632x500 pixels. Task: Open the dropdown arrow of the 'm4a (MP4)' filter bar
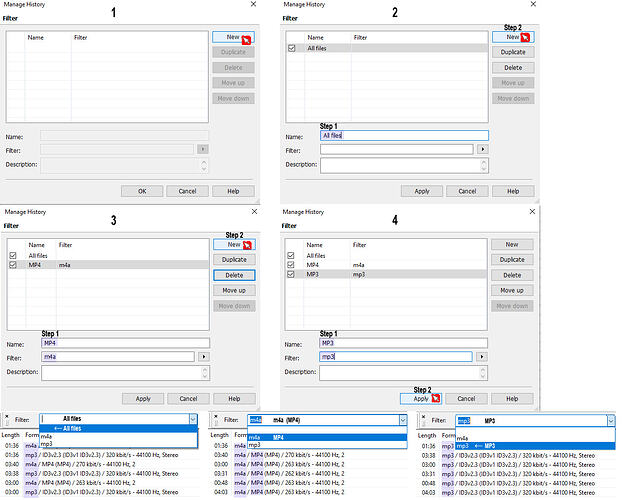(x=403, y=420)
